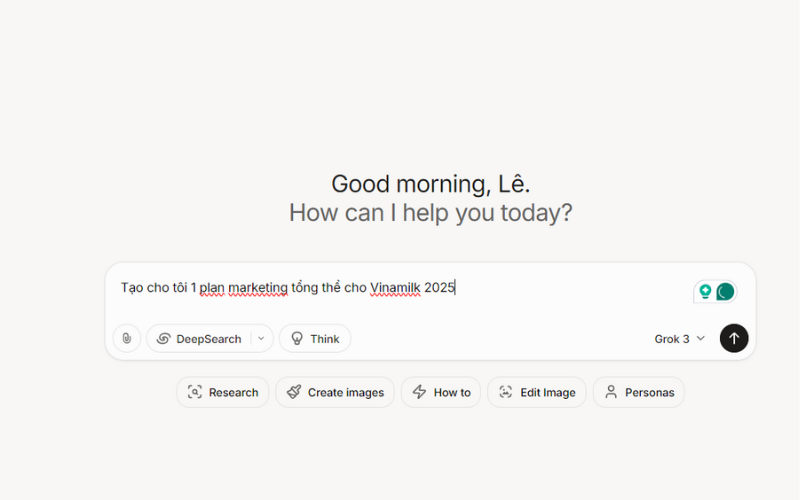Click the How to lightning bolt icon

(419, 393)
